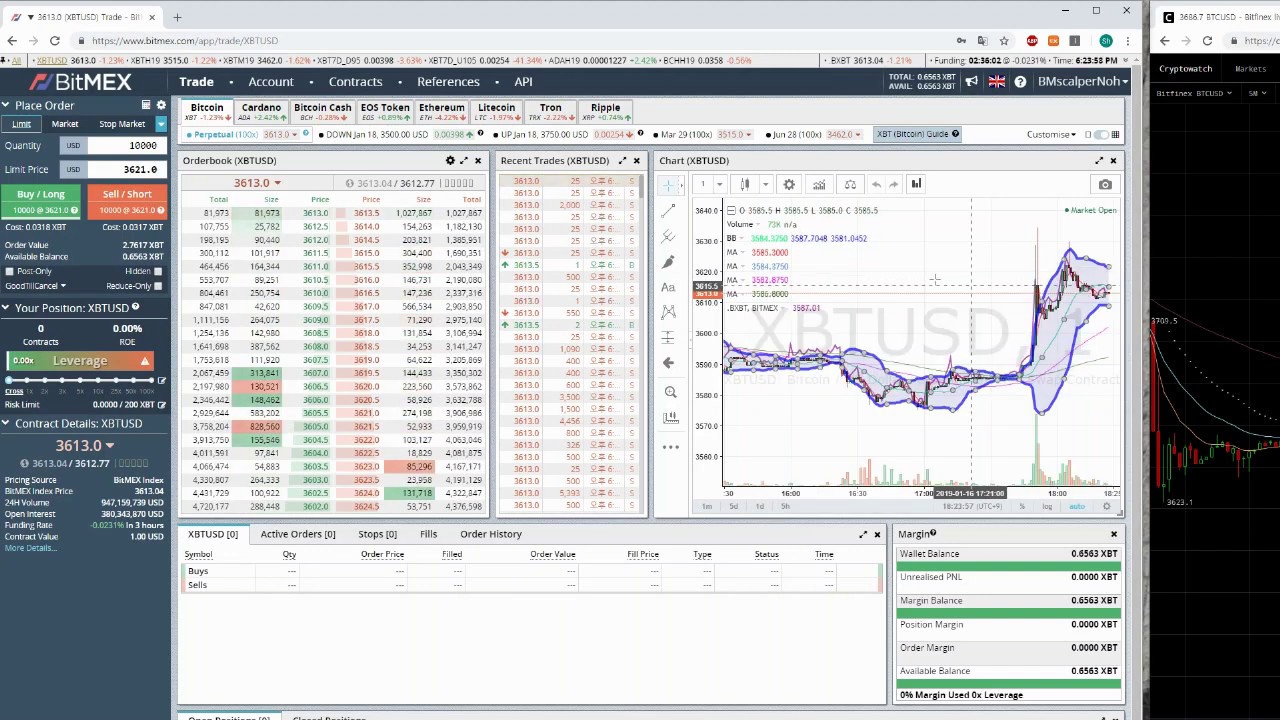This screenshot has width=1280, height=720.
Task: Open Orderbook settings gear icon
Action: [x=450, y=160]
